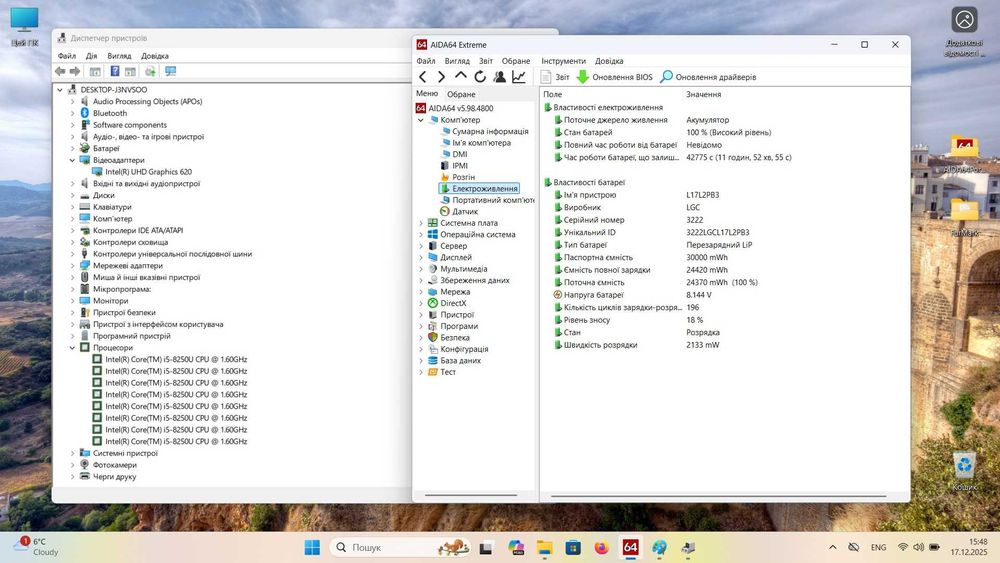The image size is (1000, 563).
Task: Expand Операційна система node
Action: [421, 235]
